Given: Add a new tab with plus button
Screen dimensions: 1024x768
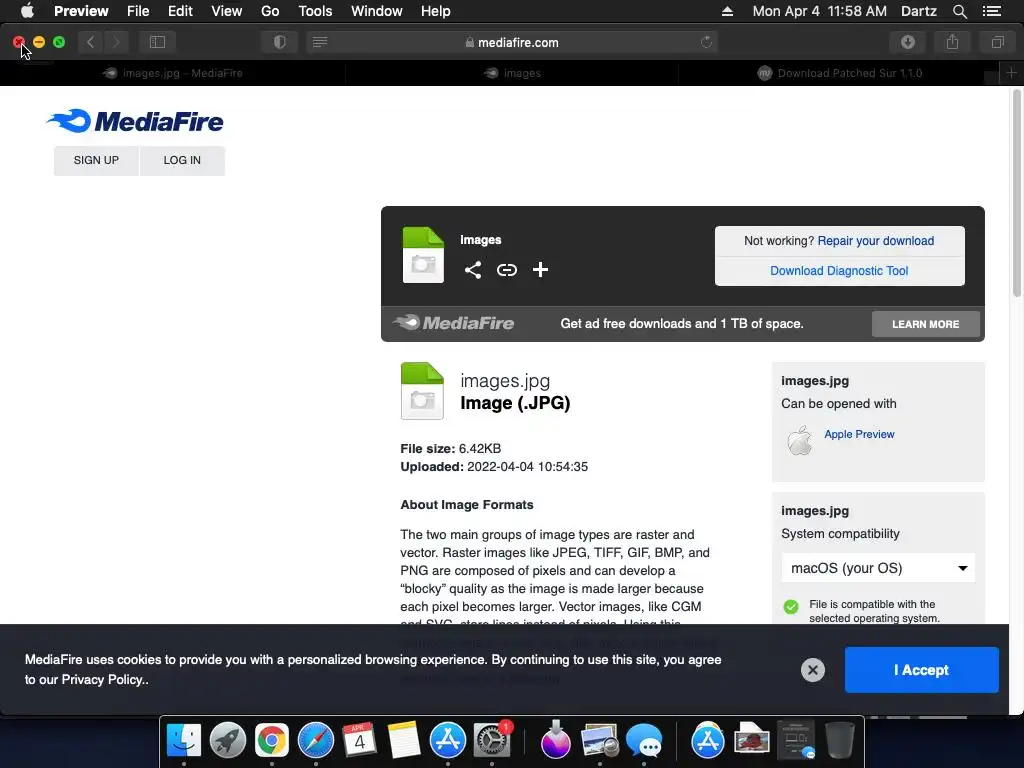Looking at the screenshot, I should pos(1011,73).
